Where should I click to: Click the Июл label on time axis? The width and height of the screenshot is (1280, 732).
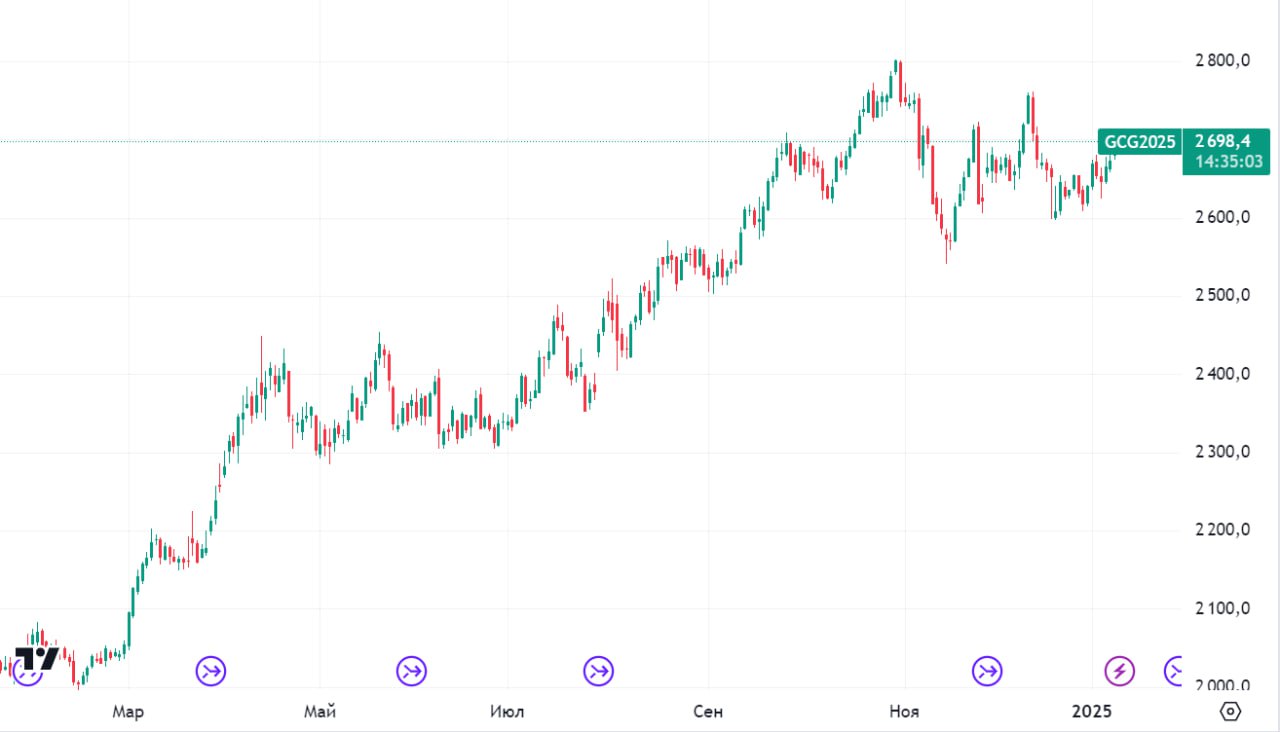[x=507, y=712]
